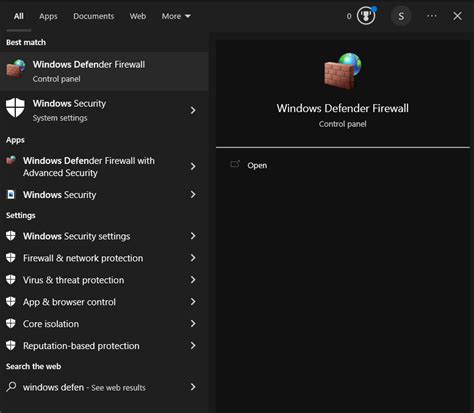Switch to the Apps filter tab
Screen dimensions: 474x413
tap(48, 16)
